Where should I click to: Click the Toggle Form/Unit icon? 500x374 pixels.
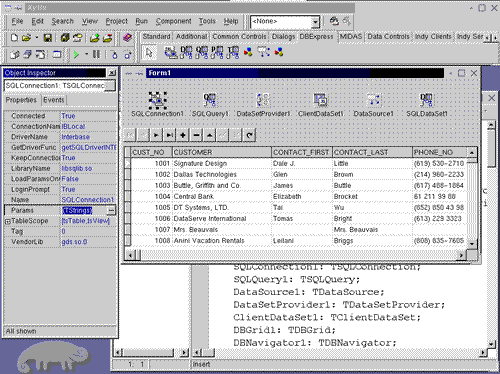(40, 54)
